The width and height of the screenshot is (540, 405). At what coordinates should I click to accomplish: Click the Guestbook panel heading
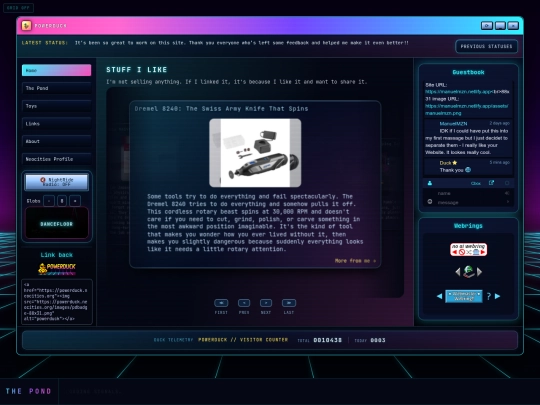[468, 72]
